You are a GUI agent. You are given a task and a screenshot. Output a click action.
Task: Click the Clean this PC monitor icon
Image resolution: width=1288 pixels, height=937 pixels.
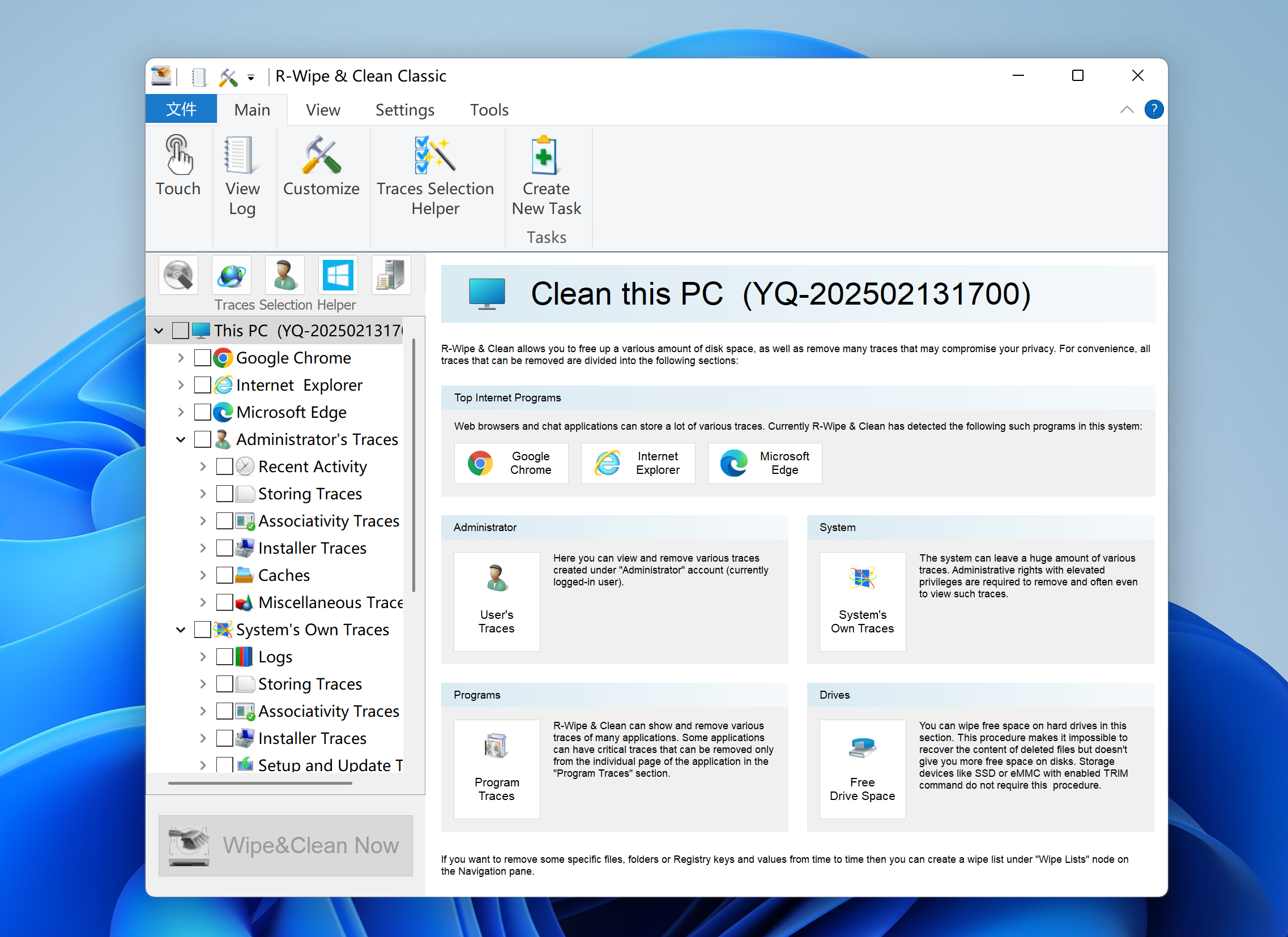coord(487,293)
